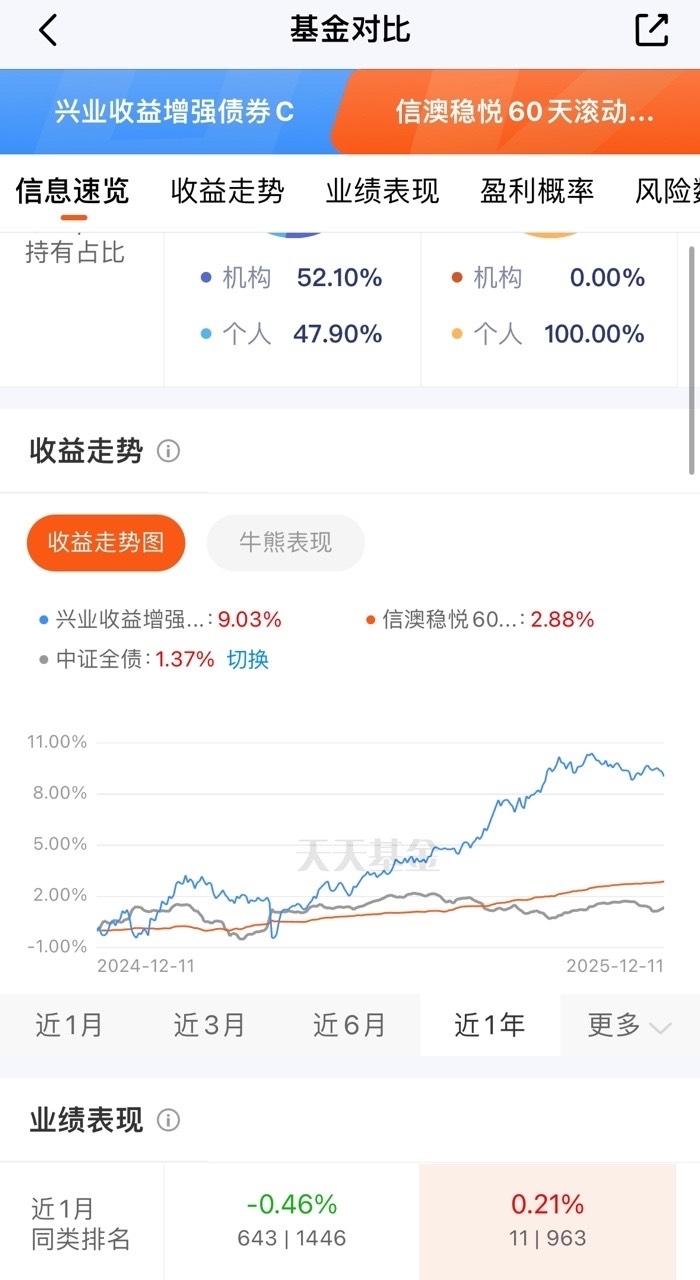700x1280 pixels.
Task: Tap info icon beside 收益走势 heading
Action: point(168,451)
